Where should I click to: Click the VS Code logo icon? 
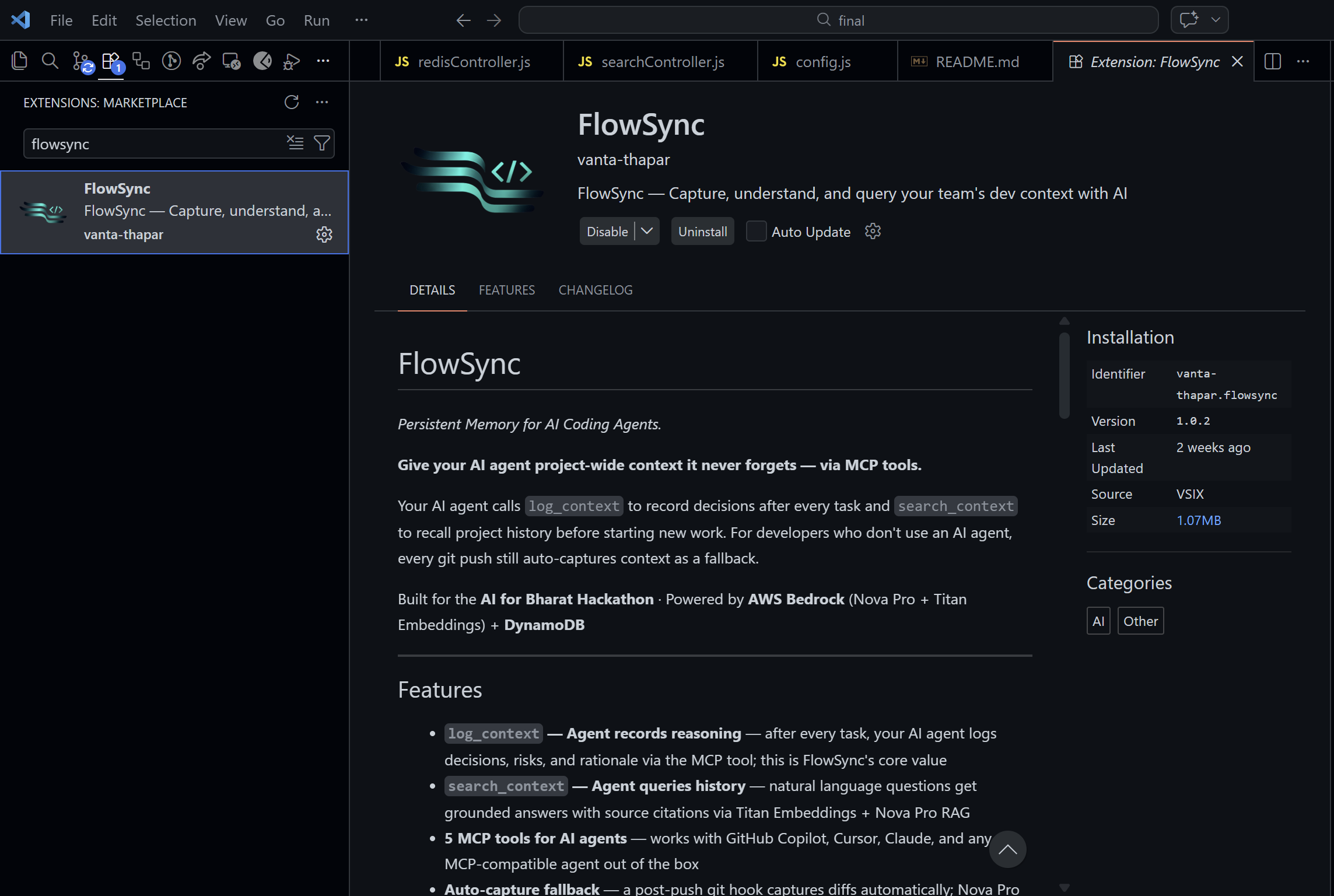20,20
